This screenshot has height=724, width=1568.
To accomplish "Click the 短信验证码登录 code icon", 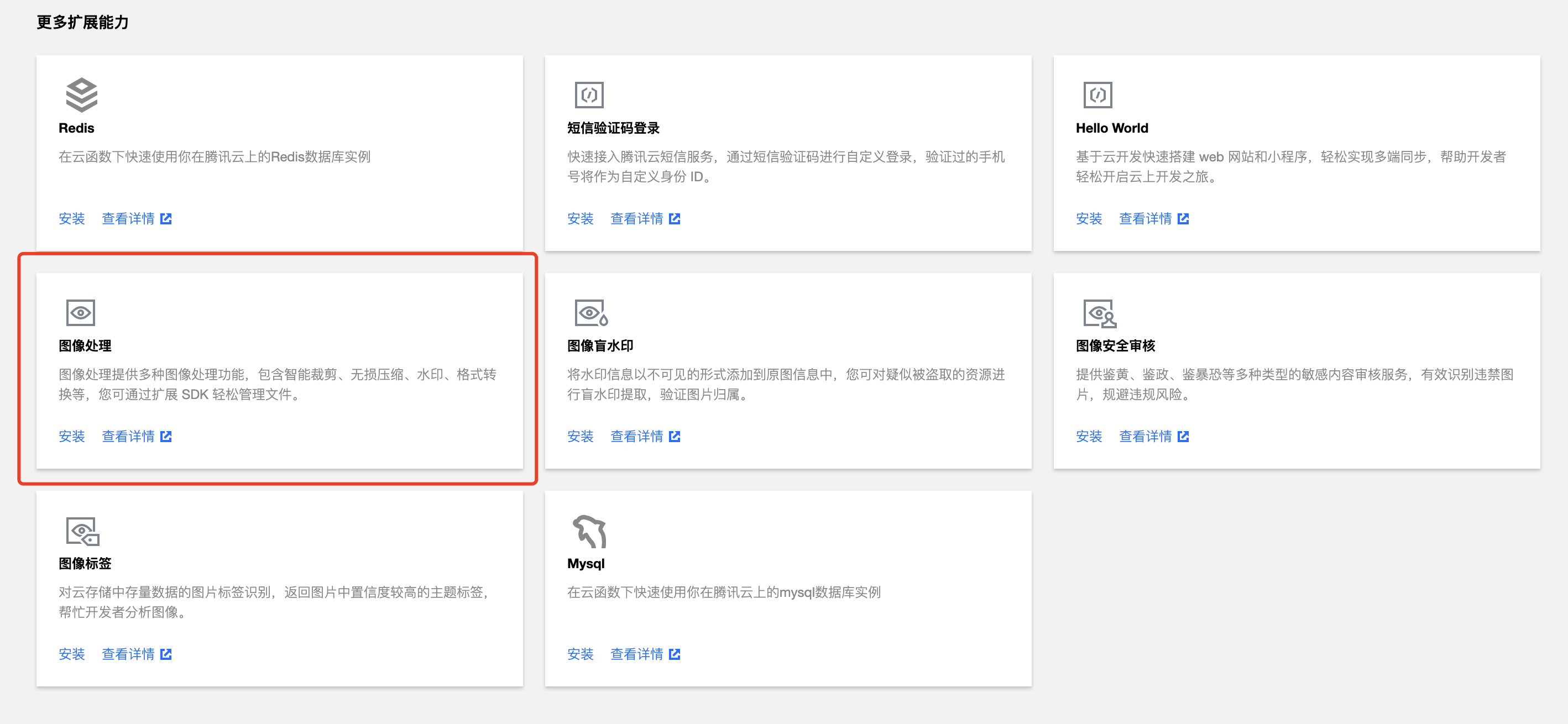I will (589, 95).
